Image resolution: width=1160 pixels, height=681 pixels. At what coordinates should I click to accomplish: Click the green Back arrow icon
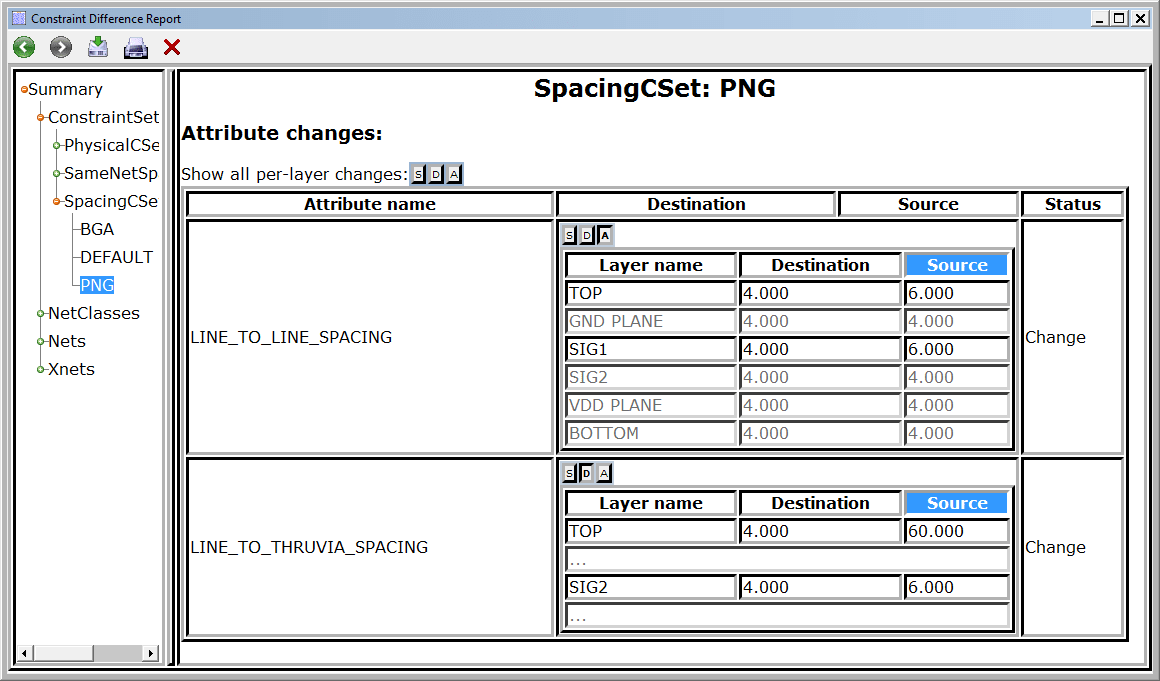(24, 47)
